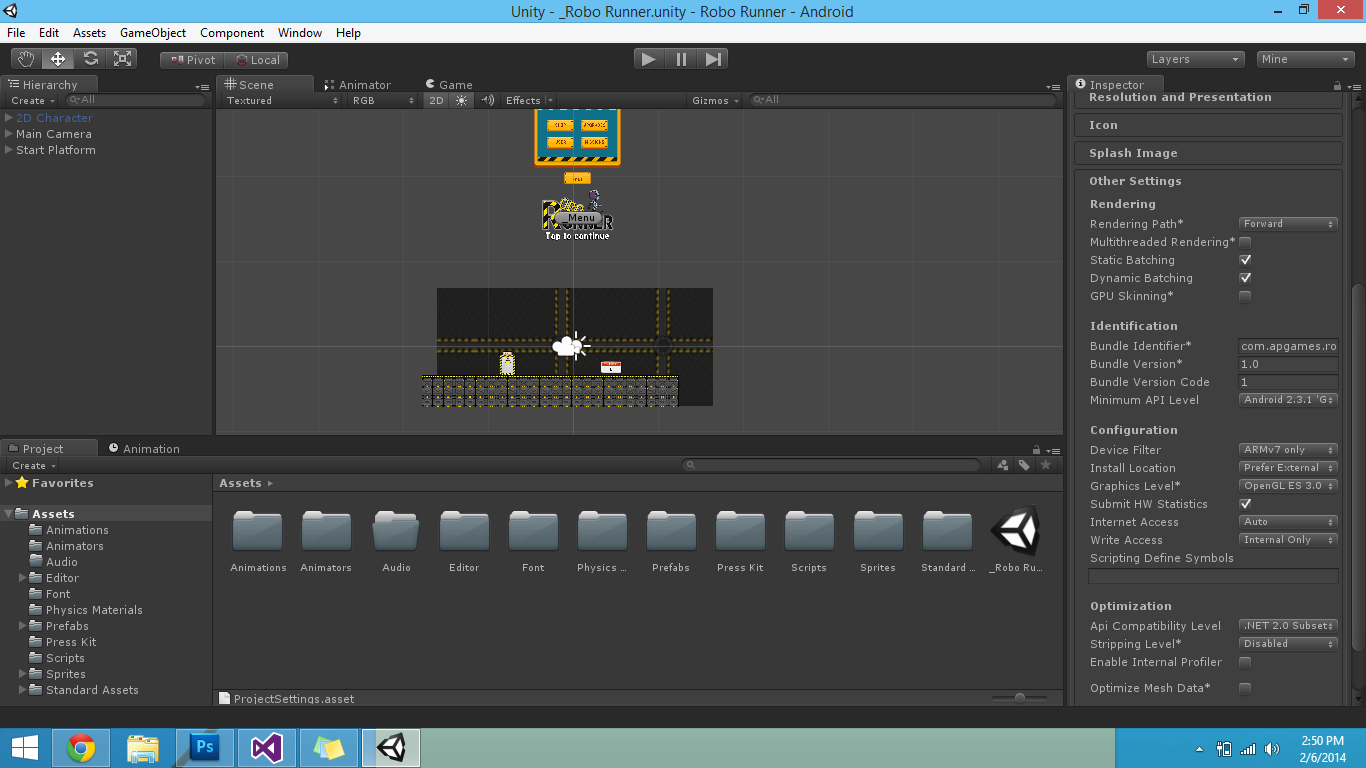Viewport: 1366px width, 768px height.
Task: Uncheck Dynamic Batching
Action: click(1245, 278)
